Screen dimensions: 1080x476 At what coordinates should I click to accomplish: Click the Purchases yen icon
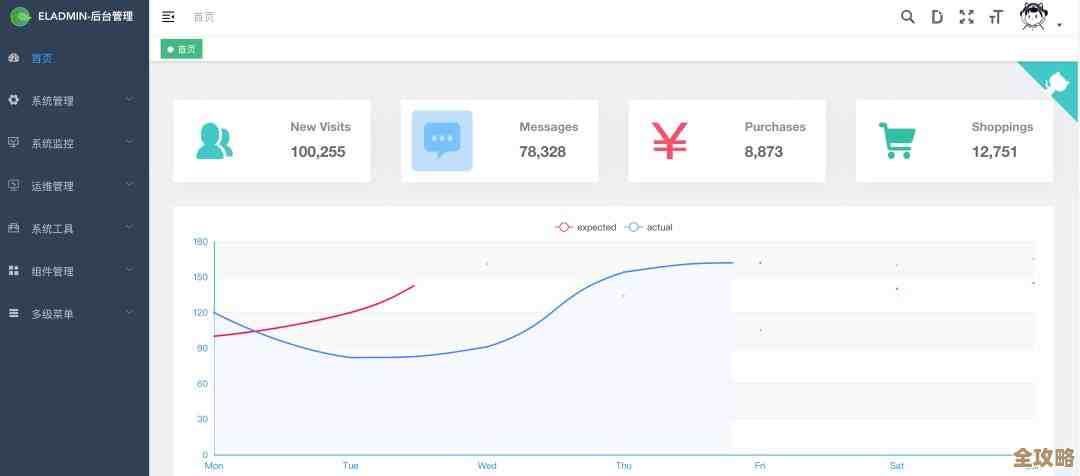669,141
